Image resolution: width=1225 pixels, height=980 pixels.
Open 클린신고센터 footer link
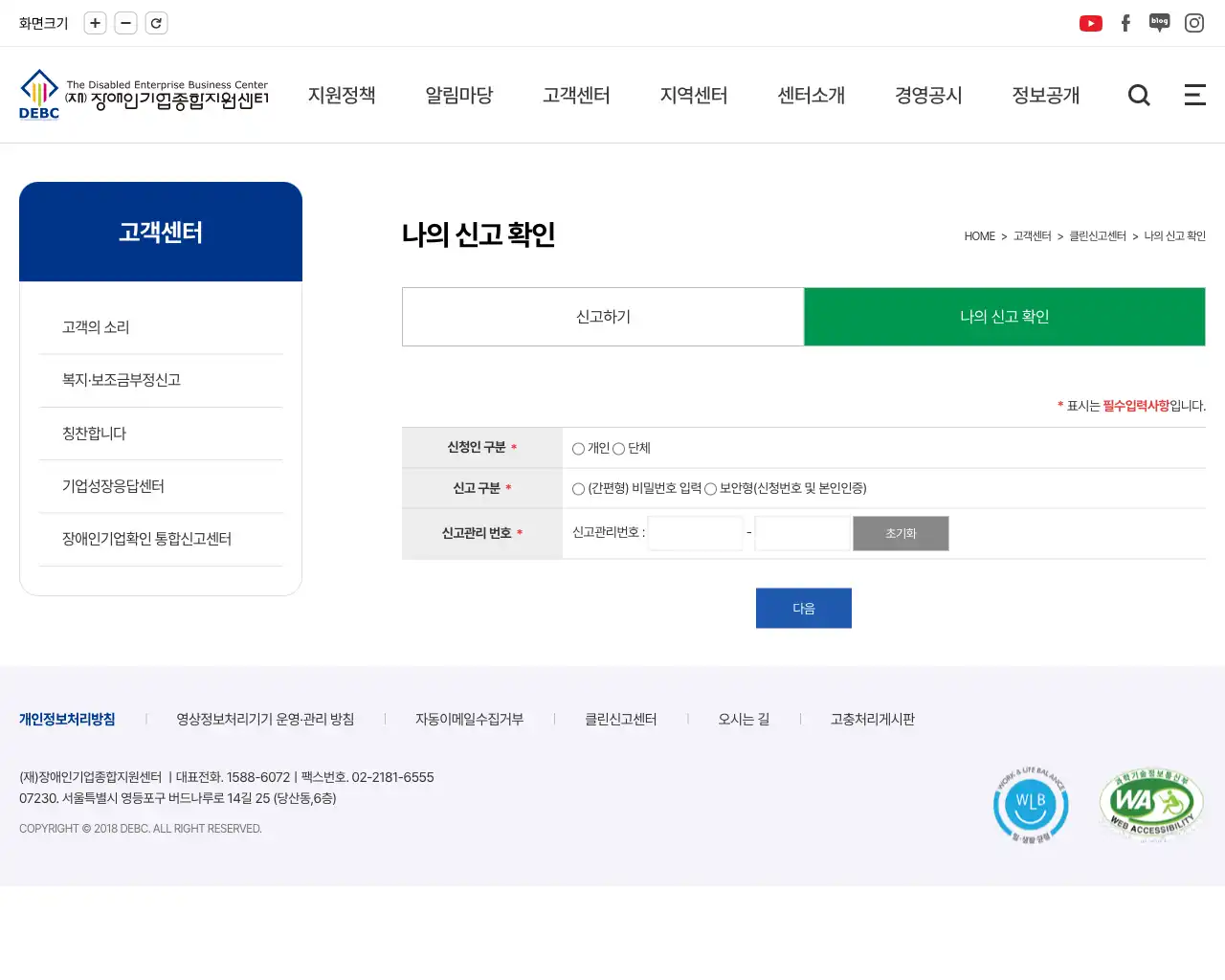click(x=621, y=719)
